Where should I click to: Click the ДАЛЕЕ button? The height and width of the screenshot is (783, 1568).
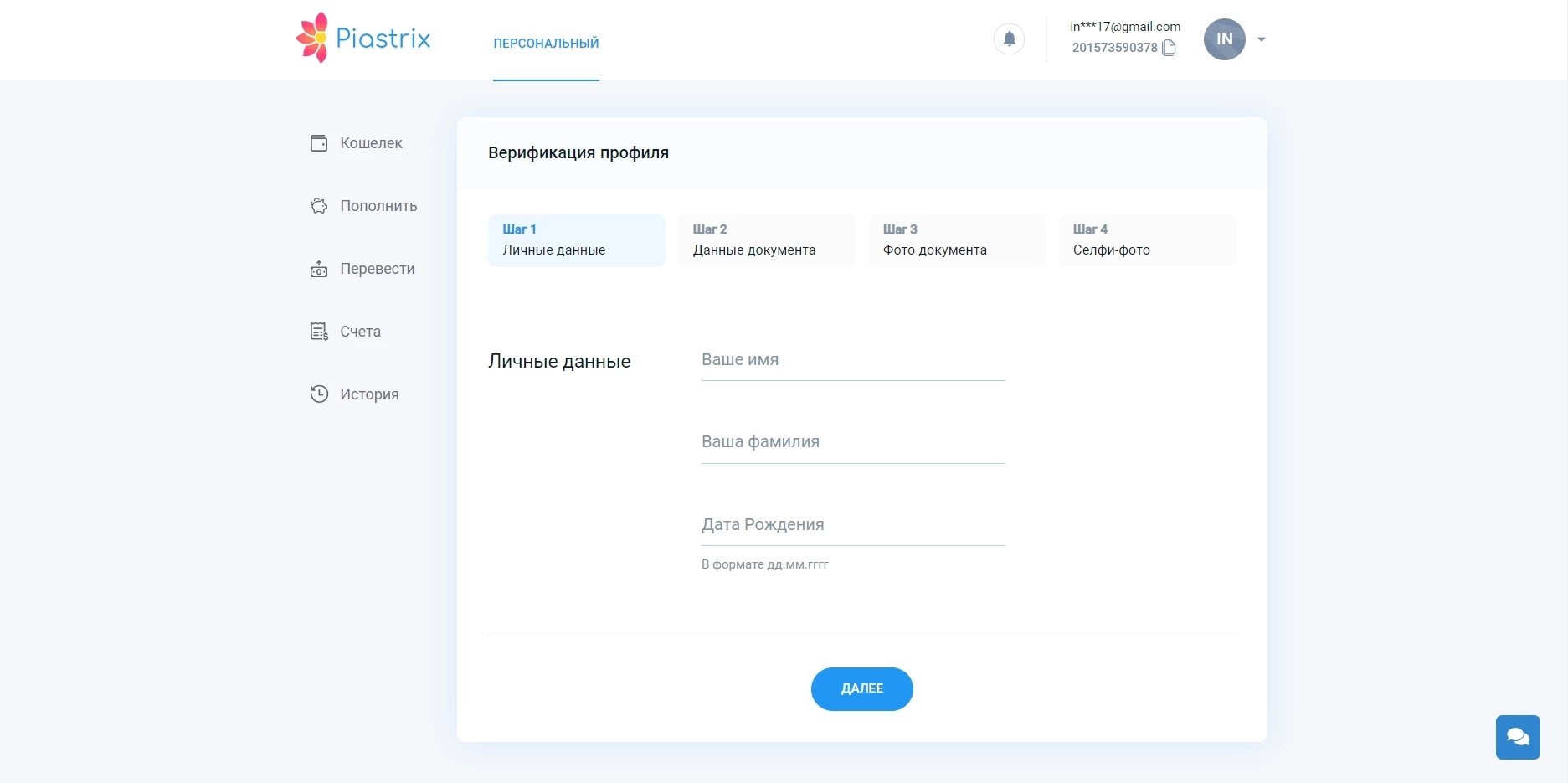tap(861, 689)
